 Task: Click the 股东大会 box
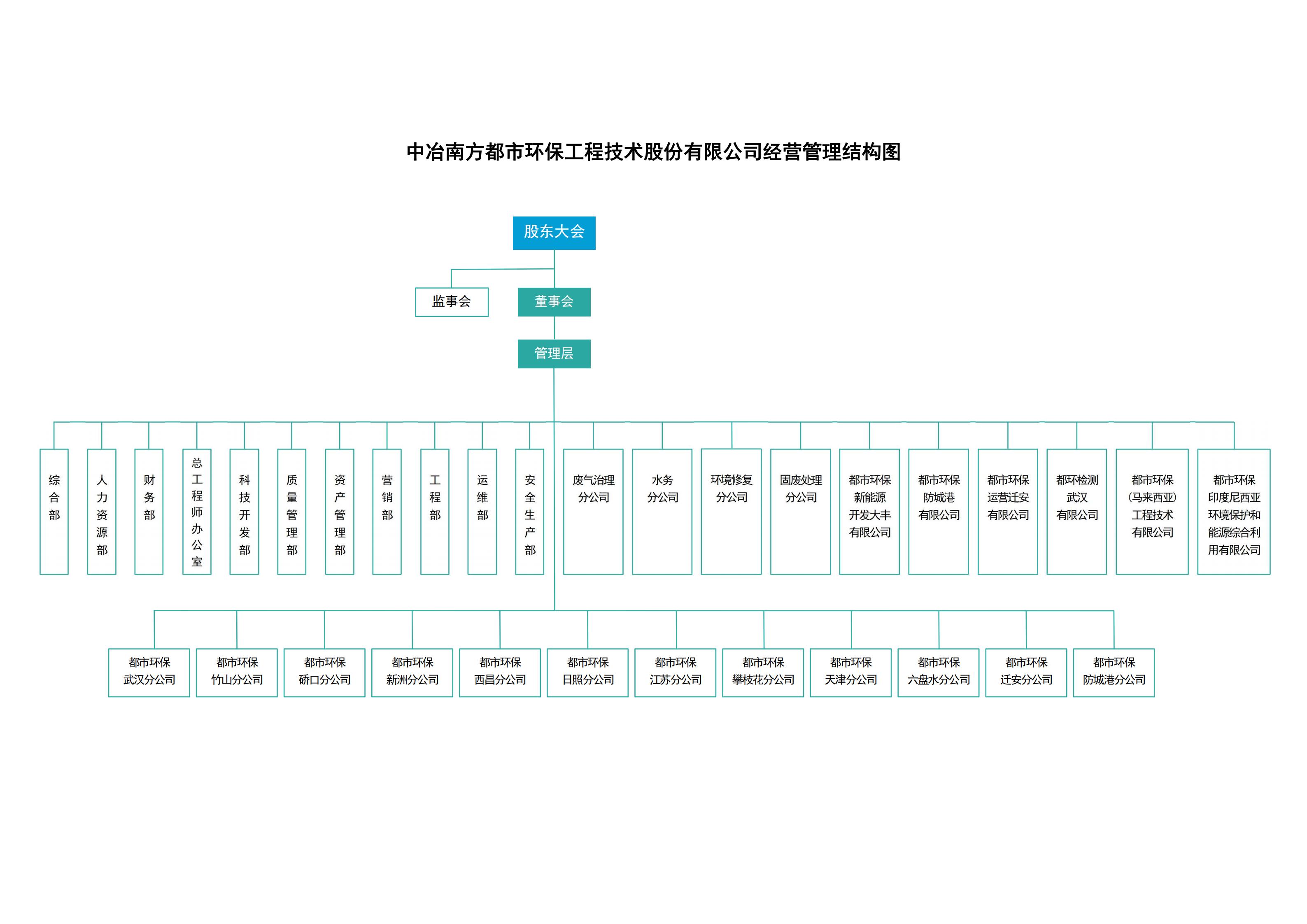[554, 232]
